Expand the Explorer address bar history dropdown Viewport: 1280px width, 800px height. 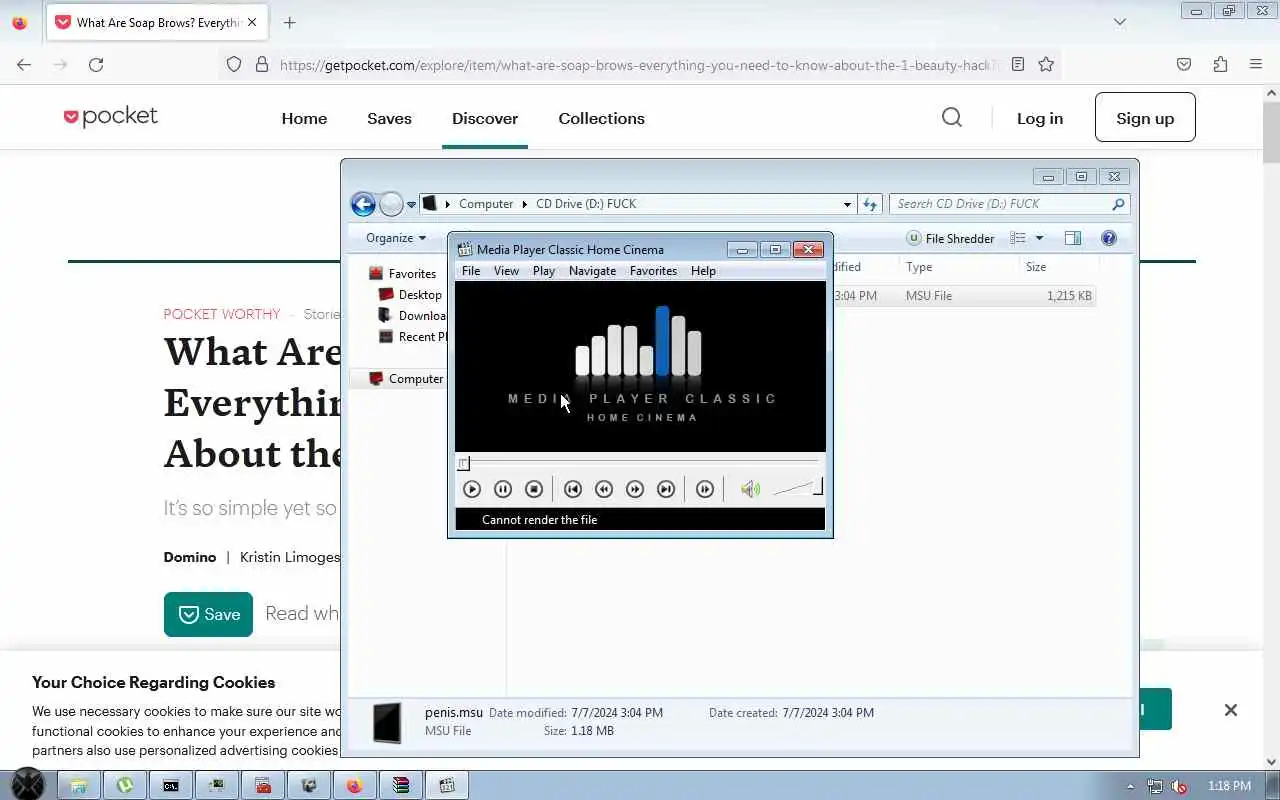[x=847, y=204]
